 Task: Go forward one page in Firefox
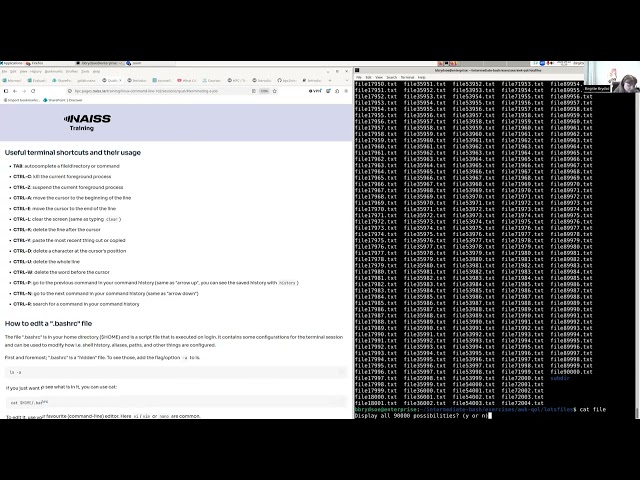coord(24,91)
